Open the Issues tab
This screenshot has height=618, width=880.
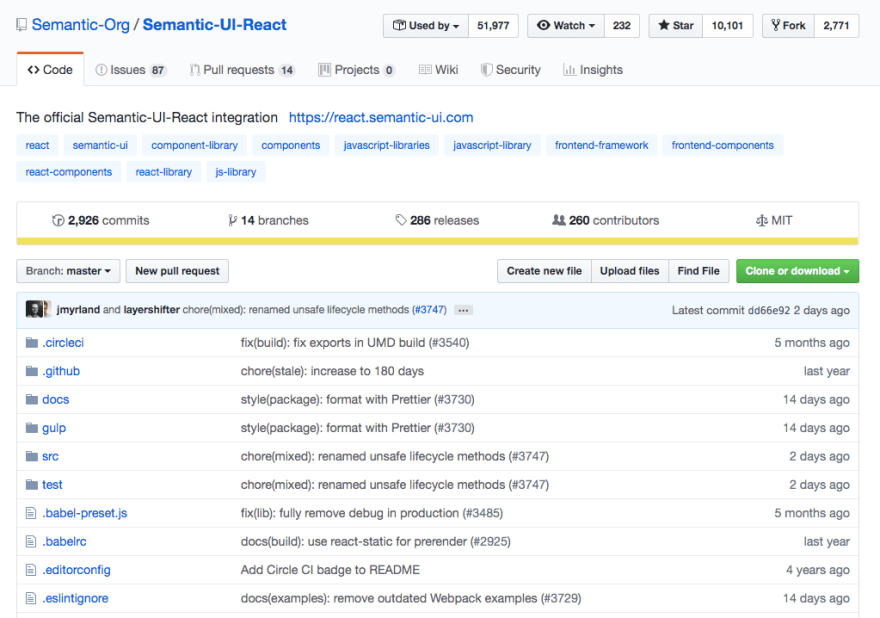click(131, 70)
